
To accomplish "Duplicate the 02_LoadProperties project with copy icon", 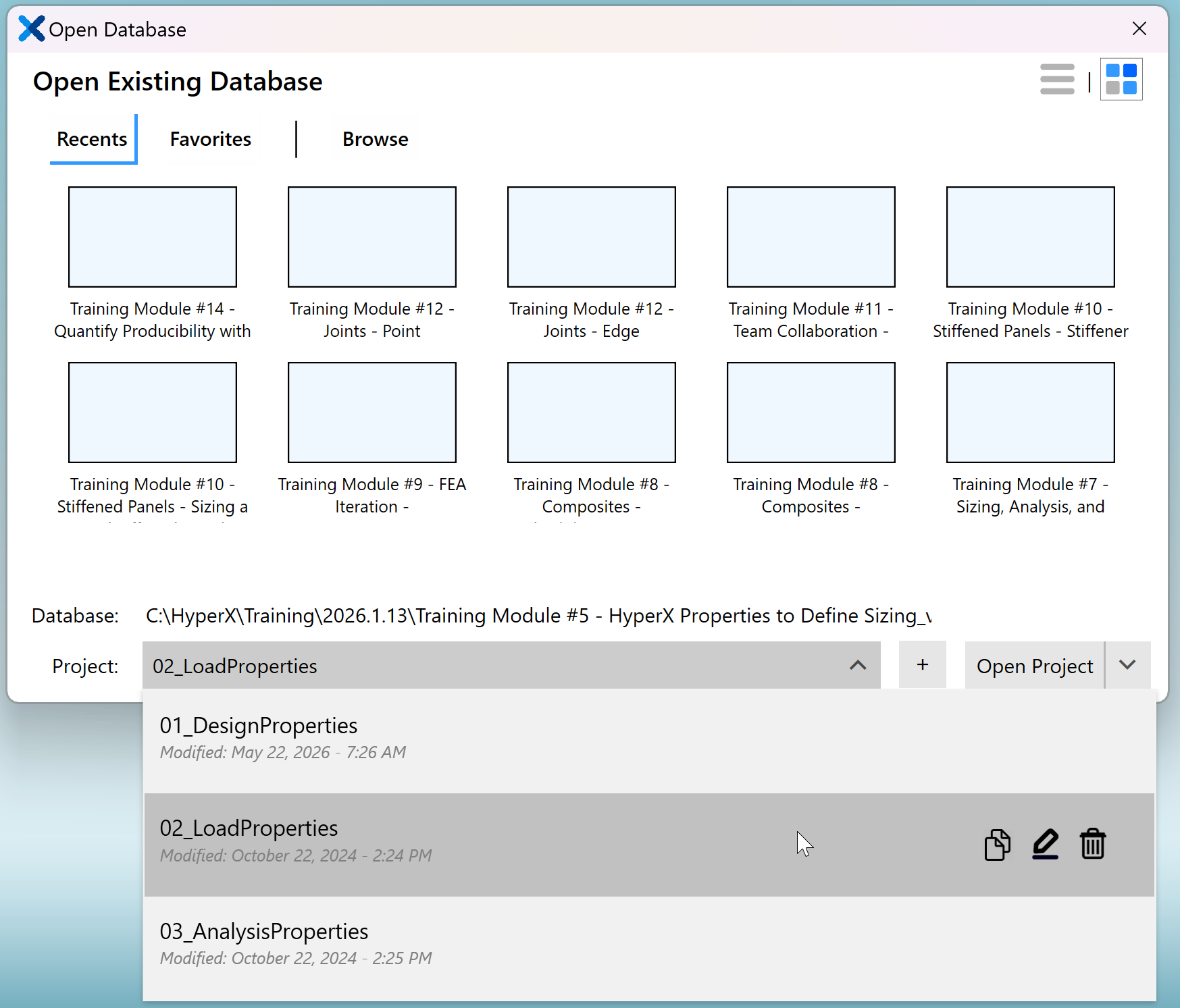I will point(997,845).
